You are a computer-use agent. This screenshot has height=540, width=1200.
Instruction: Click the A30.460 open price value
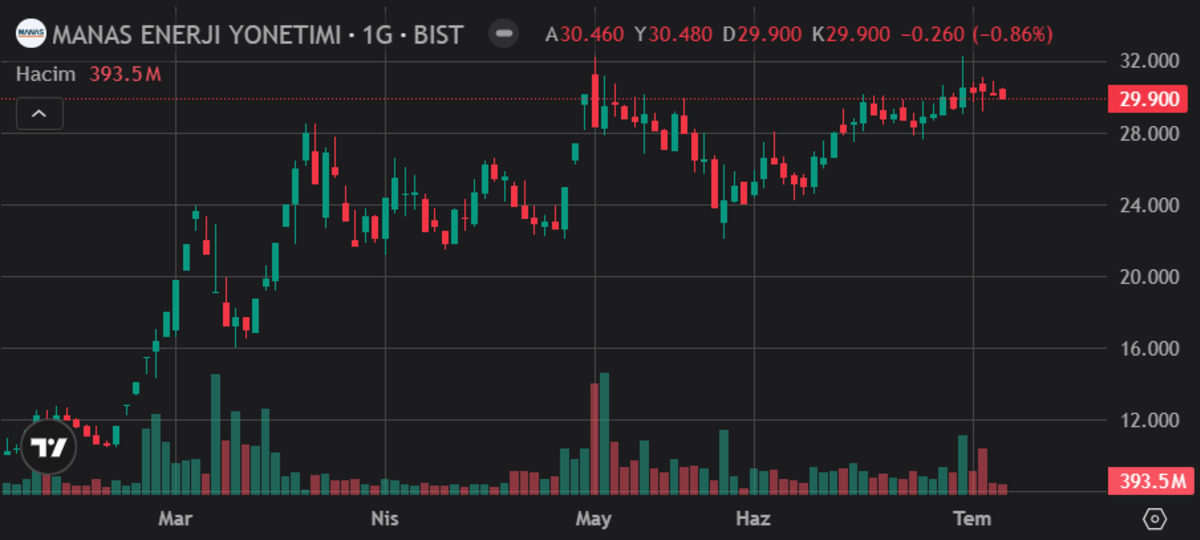[x=585, y=35]
